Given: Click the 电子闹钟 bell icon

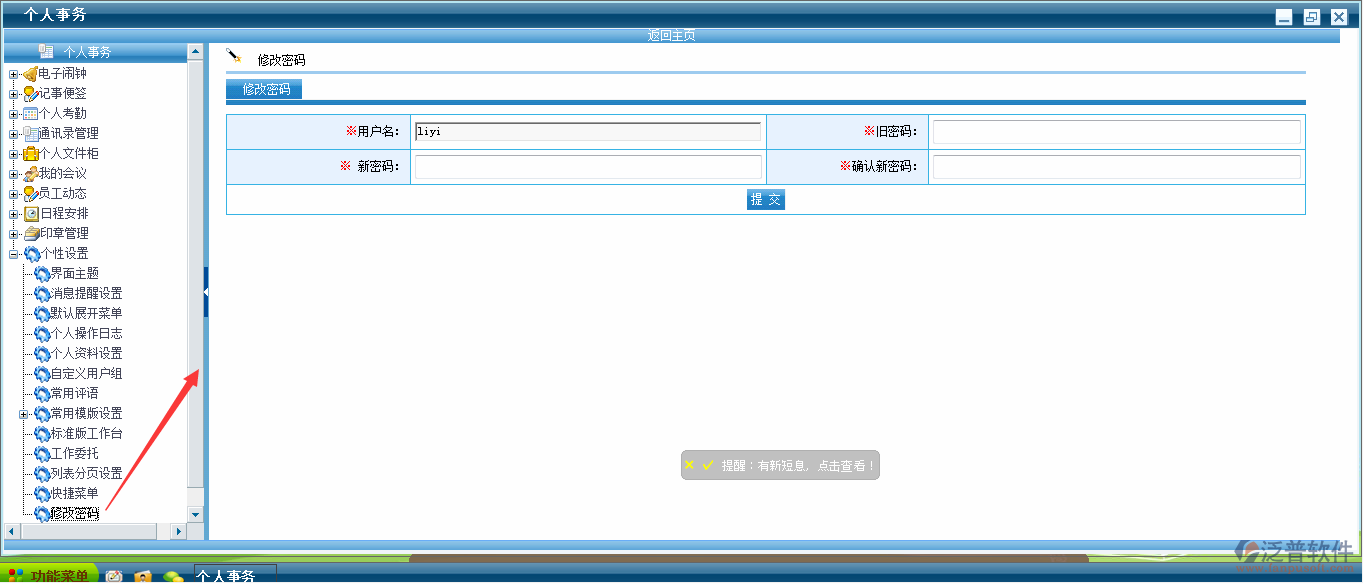Looking at the screenshot, I should point(30,74).
